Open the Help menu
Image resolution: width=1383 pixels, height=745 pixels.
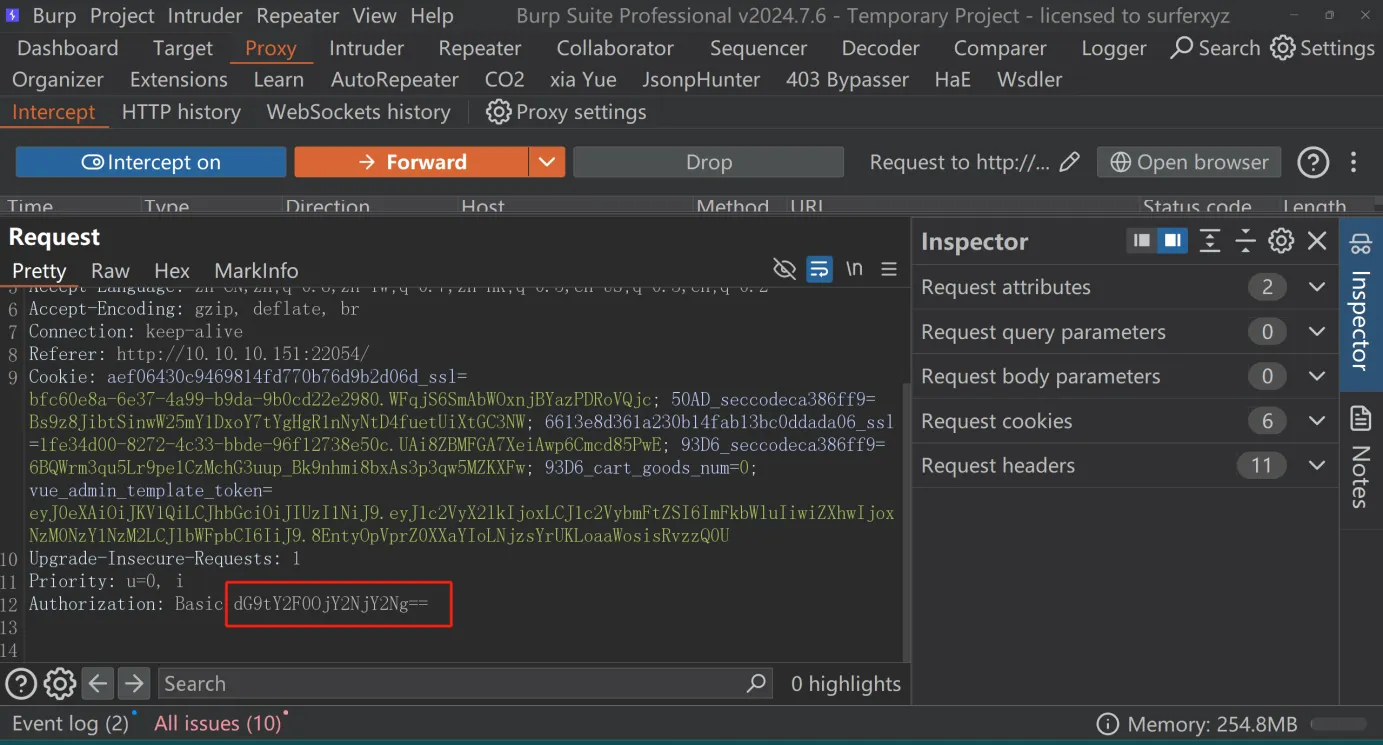tap(432, 16)
